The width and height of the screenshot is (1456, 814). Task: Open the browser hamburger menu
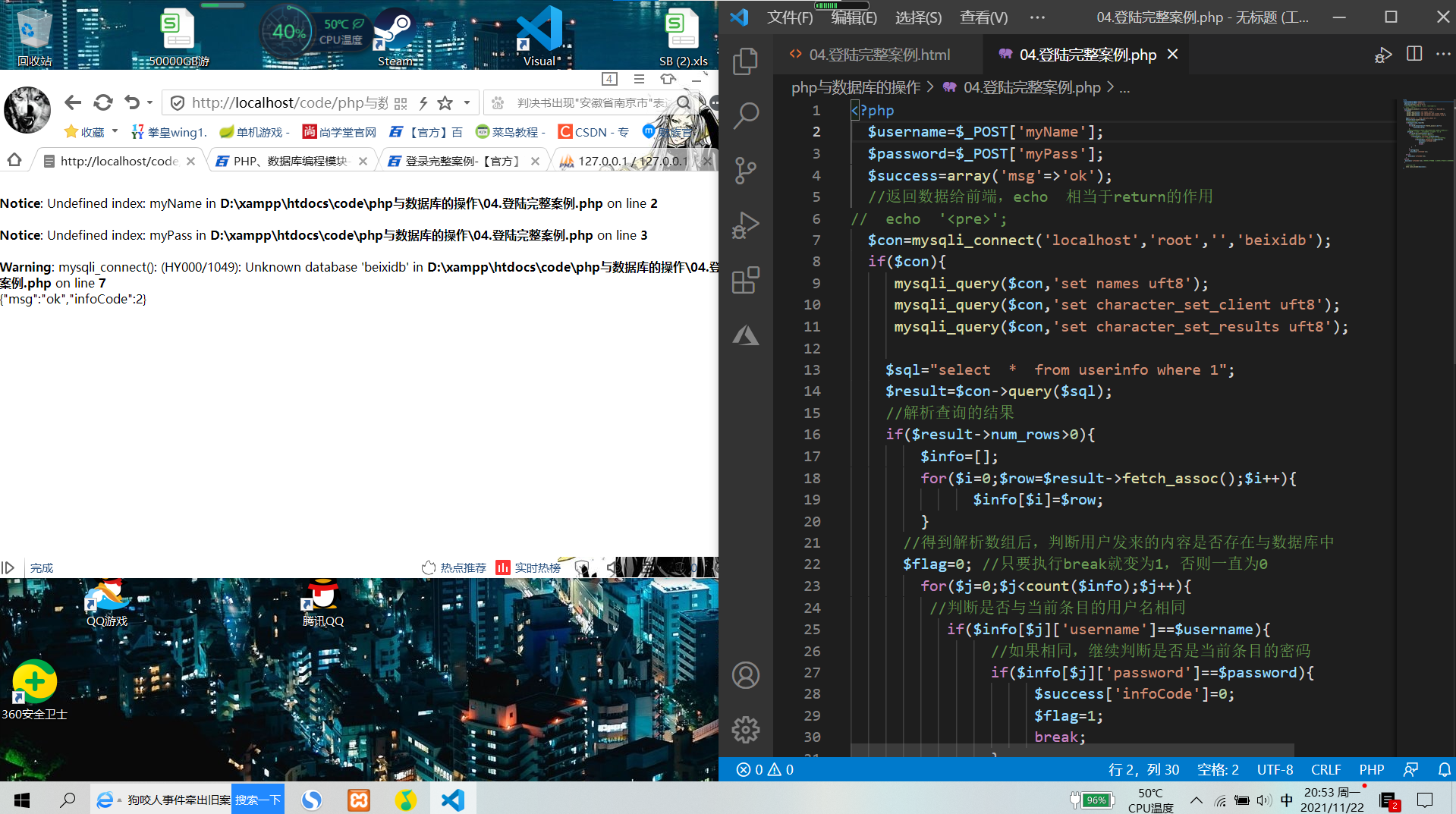[639, 78]
